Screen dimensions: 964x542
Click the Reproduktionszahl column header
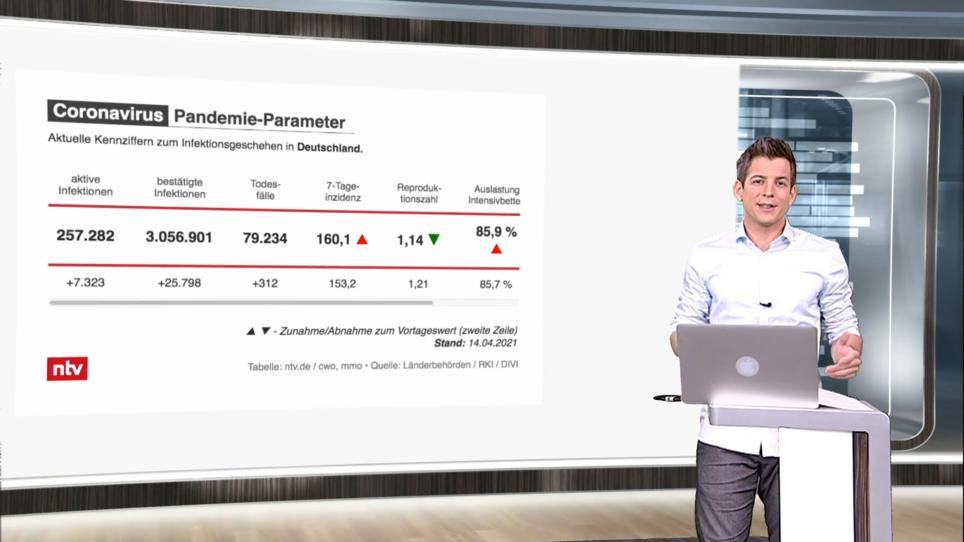coord(419,193)
